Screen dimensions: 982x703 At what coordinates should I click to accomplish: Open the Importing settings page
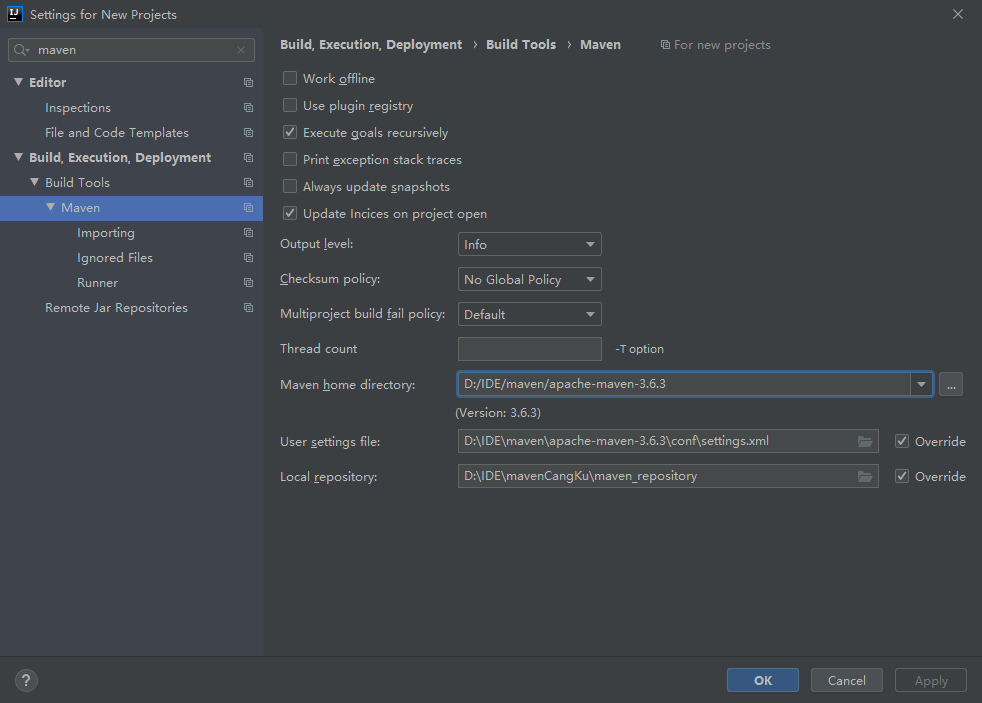point(106,233)
